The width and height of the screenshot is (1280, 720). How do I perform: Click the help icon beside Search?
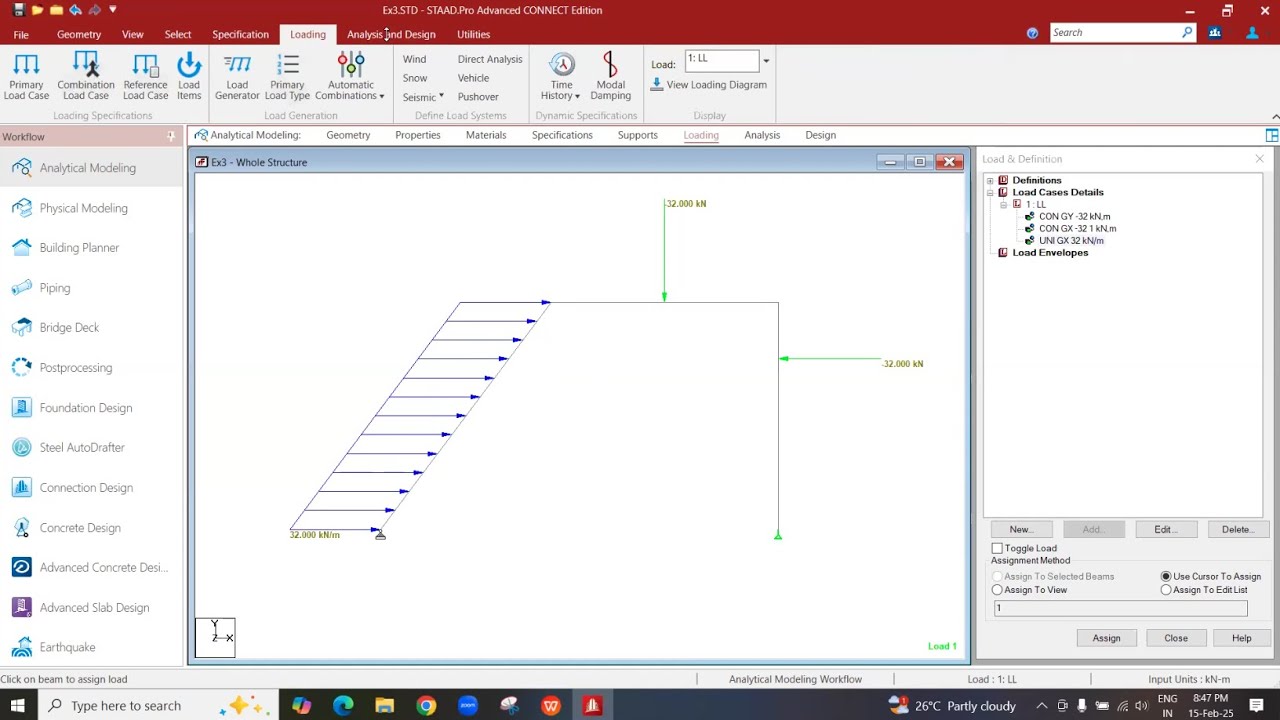click(1032, 33)
